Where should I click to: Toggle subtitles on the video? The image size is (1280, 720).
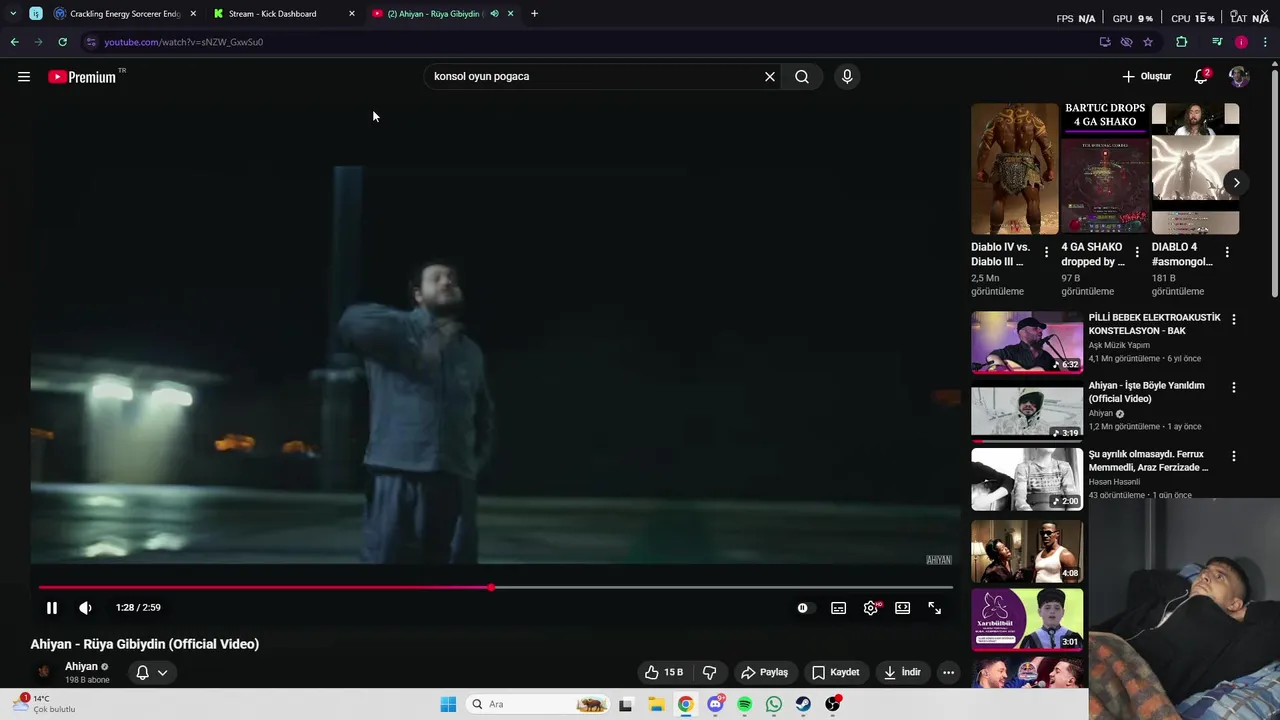tap(839, 608)
